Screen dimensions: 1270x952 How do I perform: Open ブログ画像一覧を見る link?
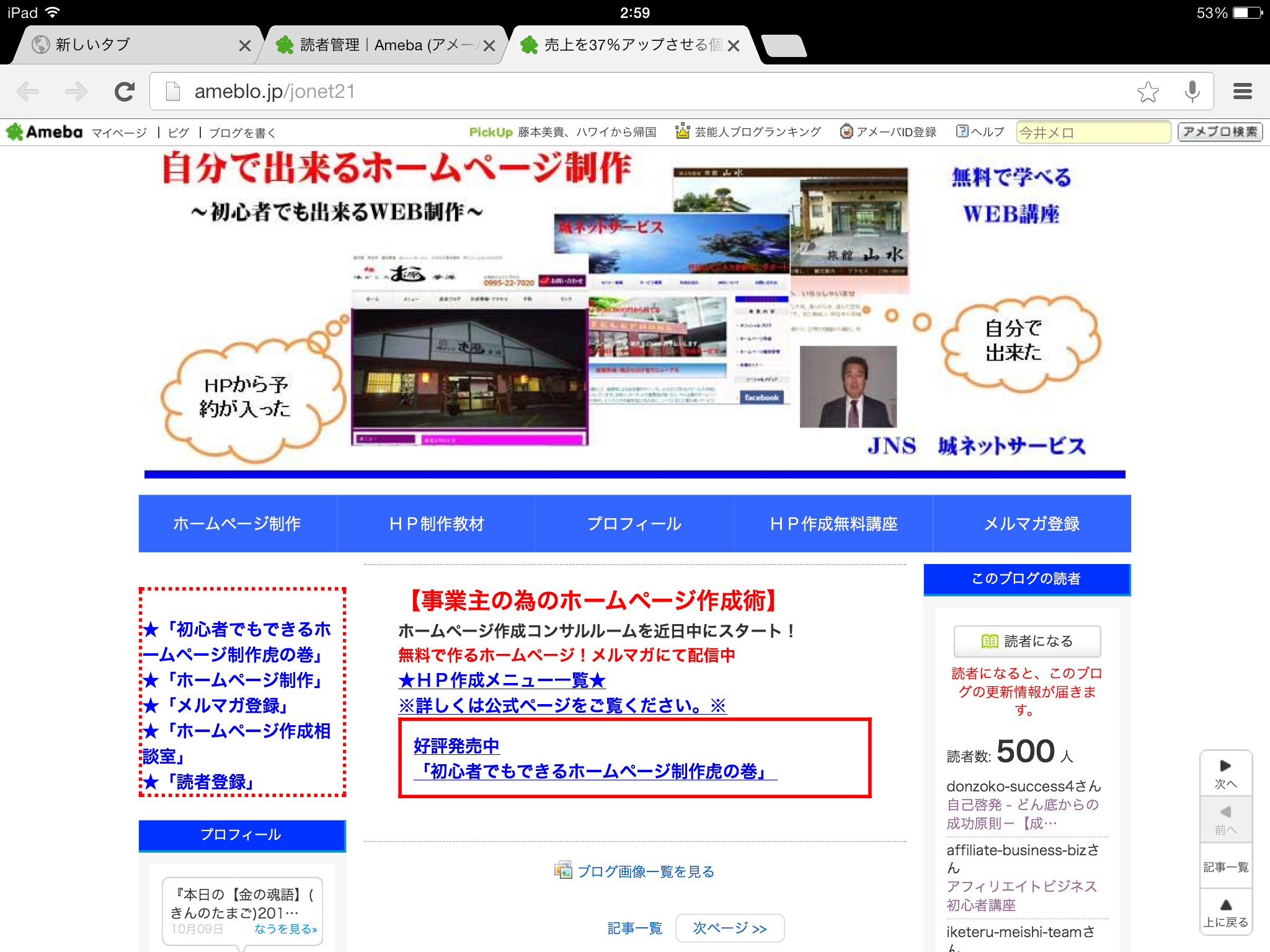coord(645,871)
